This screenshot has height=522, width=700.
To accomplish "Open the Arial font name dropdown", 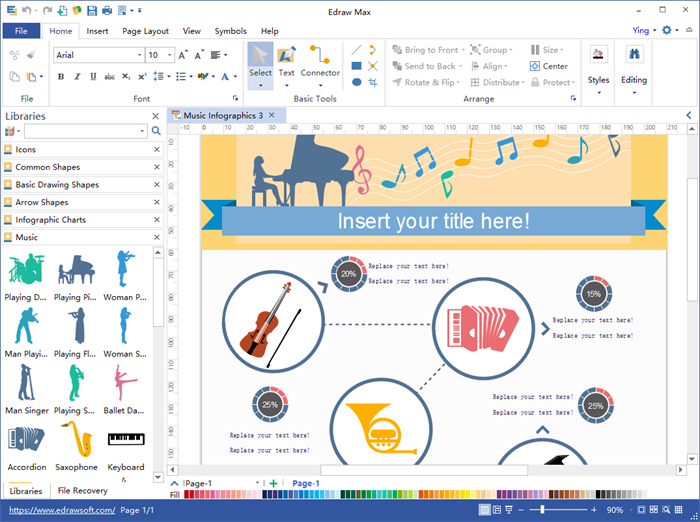I will [x=98, y=55].
